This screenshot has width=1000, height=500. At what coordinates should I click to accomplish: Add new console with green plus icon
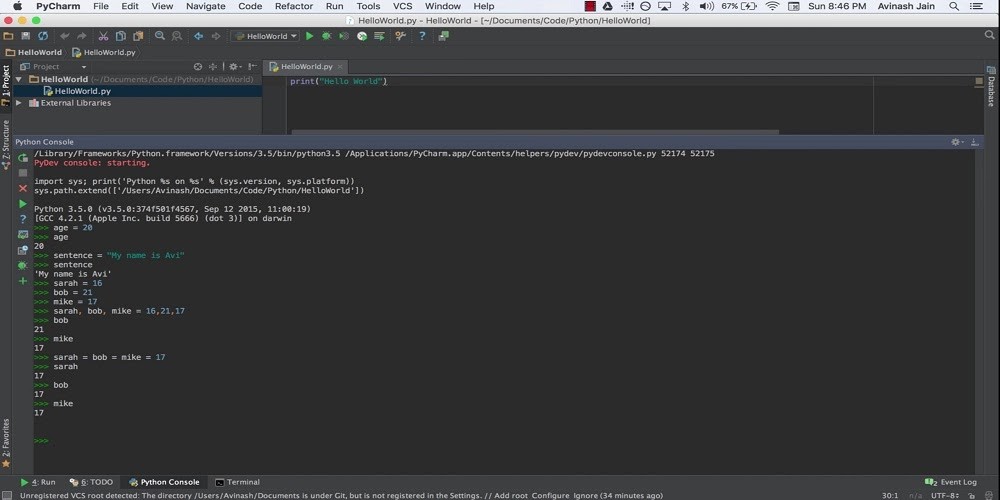pos(23,281)
